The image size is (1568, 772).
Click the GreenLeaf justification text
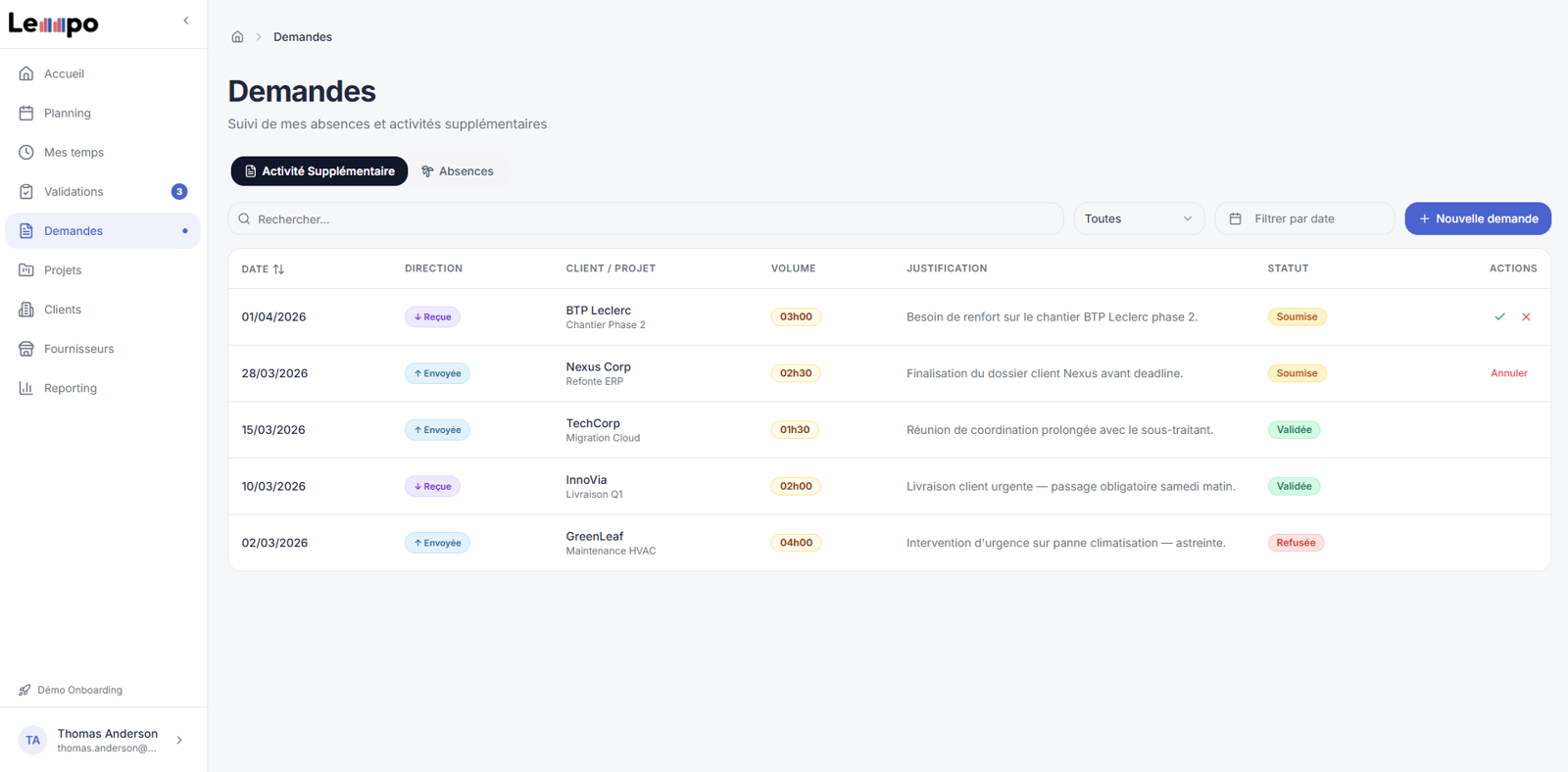click(1066, 543)
